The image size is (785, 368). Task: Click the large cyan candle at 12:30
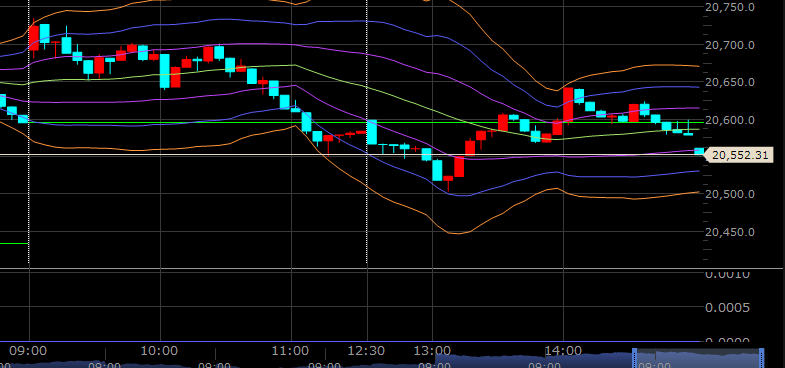(372, 132)
